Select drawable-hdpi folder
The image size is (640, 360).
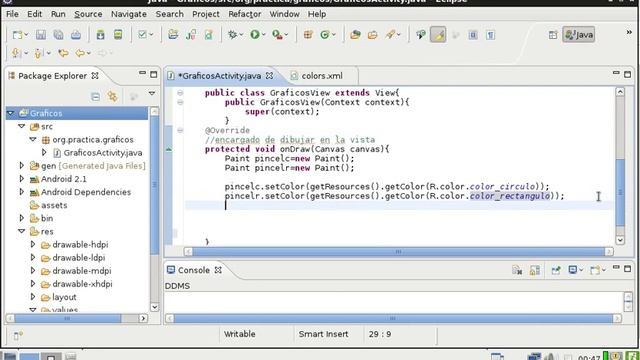pos(80,244)
